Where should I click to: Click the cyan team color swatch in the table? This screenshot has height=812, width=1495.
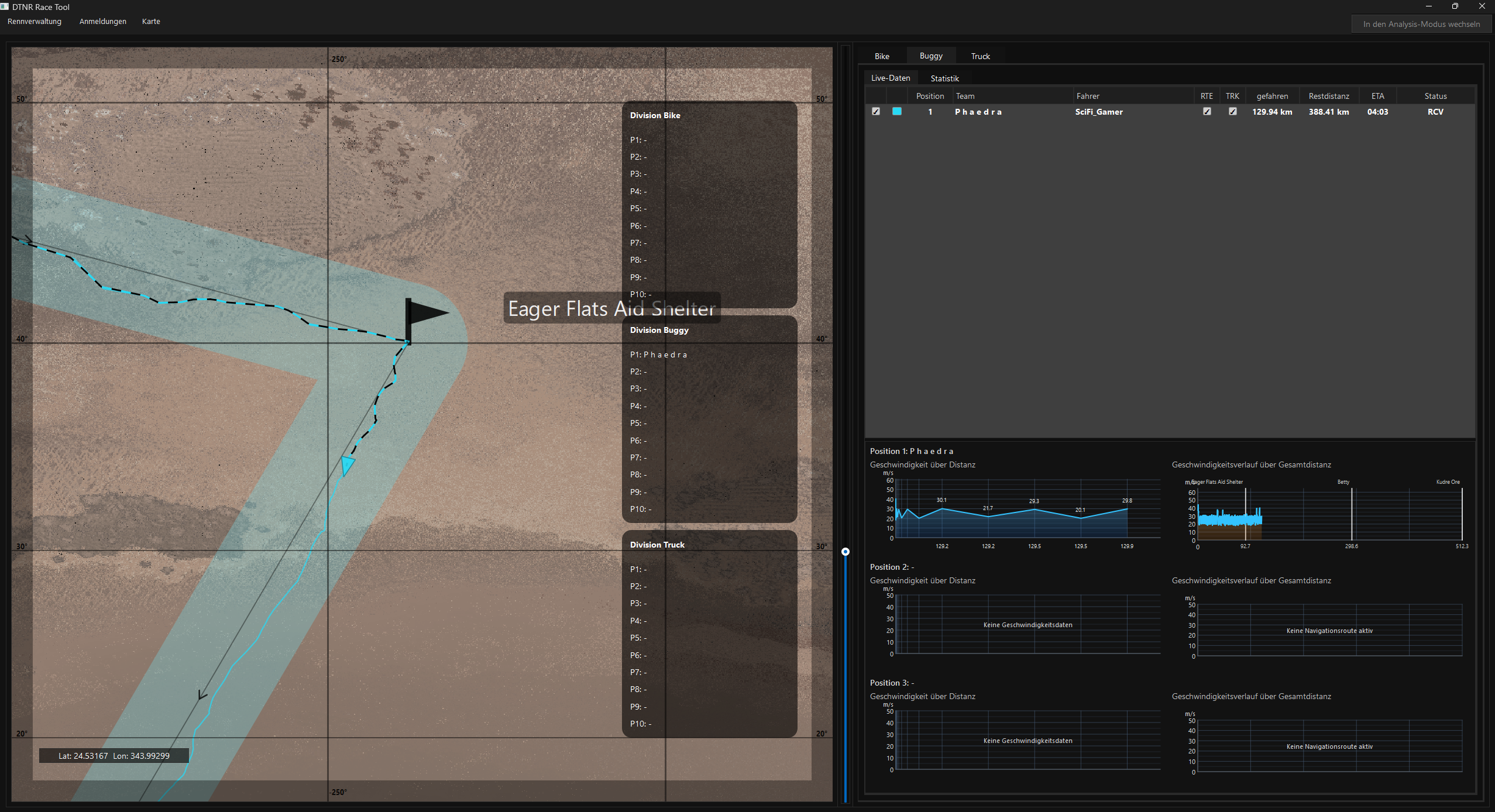tap(897, 111)
